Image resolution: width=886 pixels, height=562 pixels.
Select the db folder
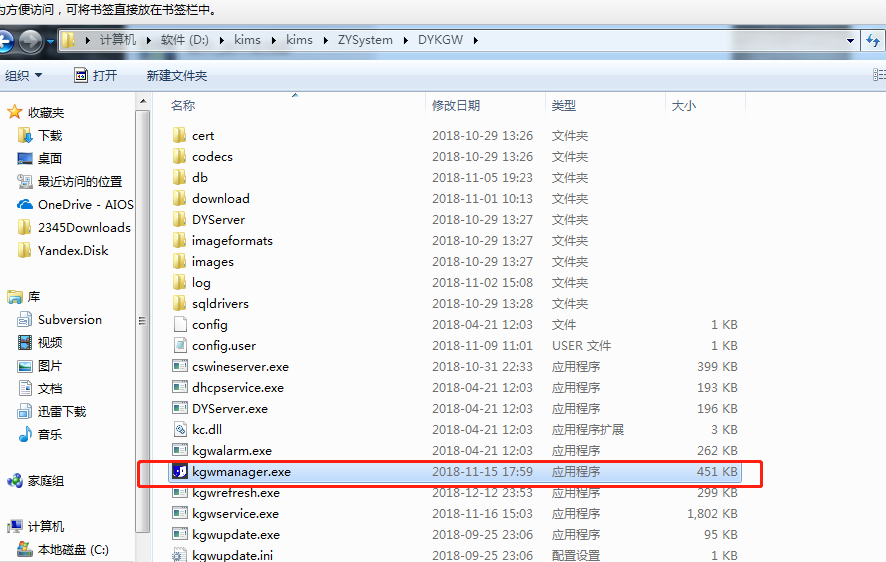(199, 177)
